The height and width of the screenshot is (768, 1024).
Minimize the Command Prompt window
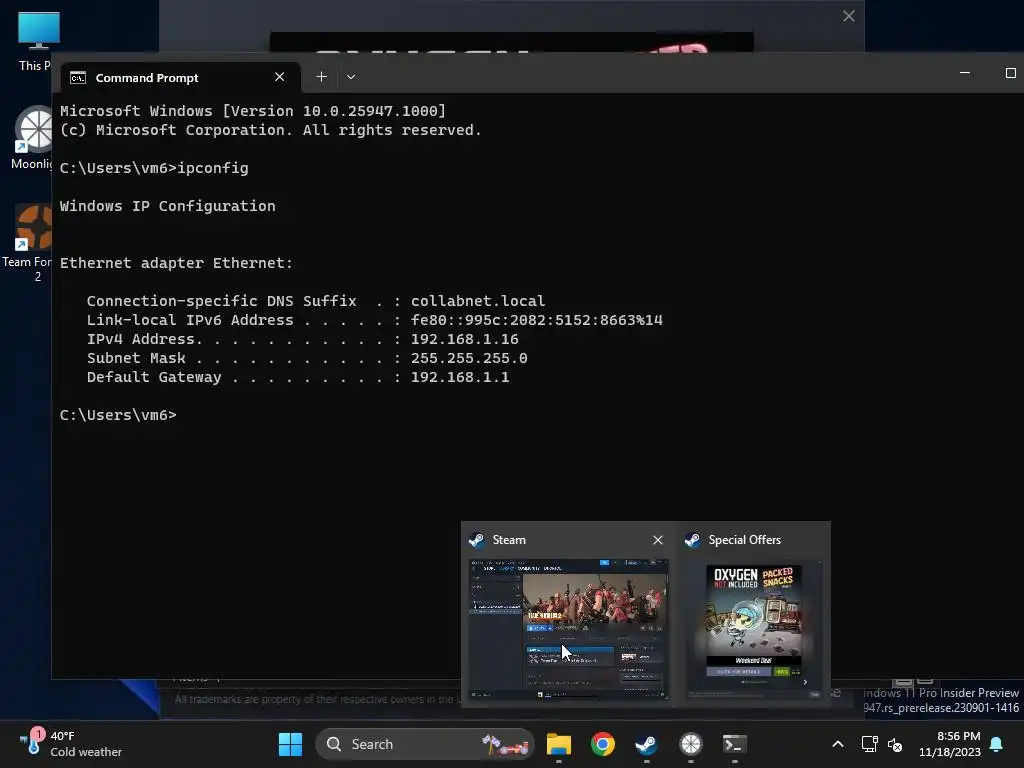[x=965, y=73]
